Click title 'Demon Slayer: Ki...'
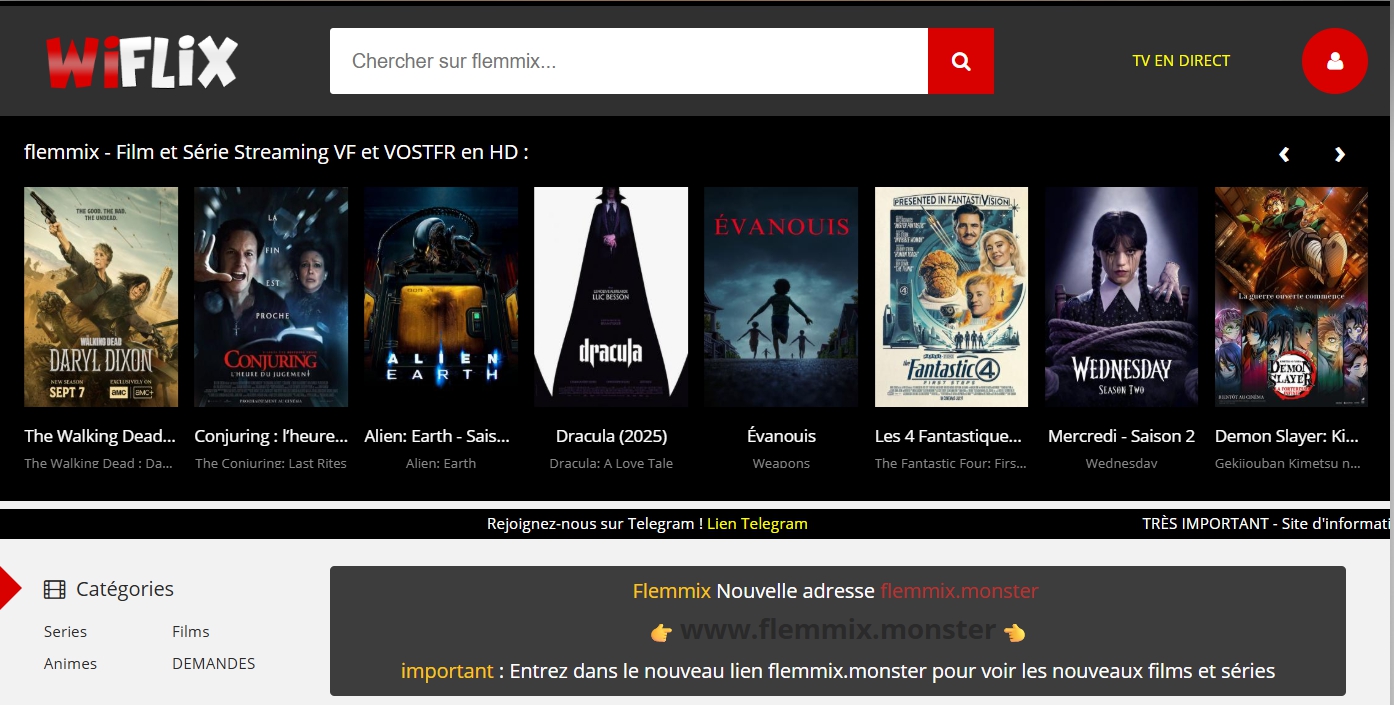This screenshot has height=705, width=1394. click(1287, 436)
